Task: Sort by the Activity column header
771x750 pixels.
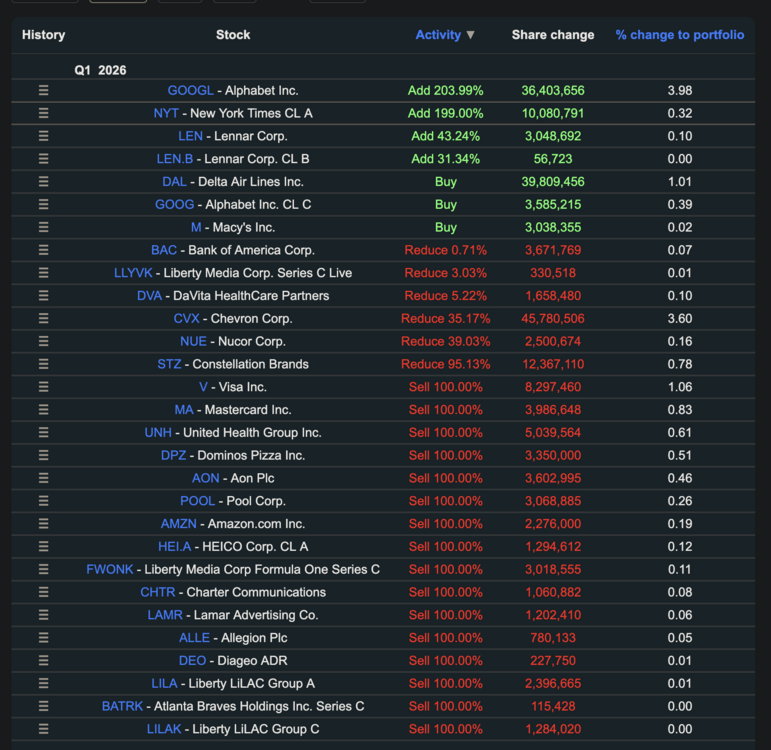Action: 438,35
